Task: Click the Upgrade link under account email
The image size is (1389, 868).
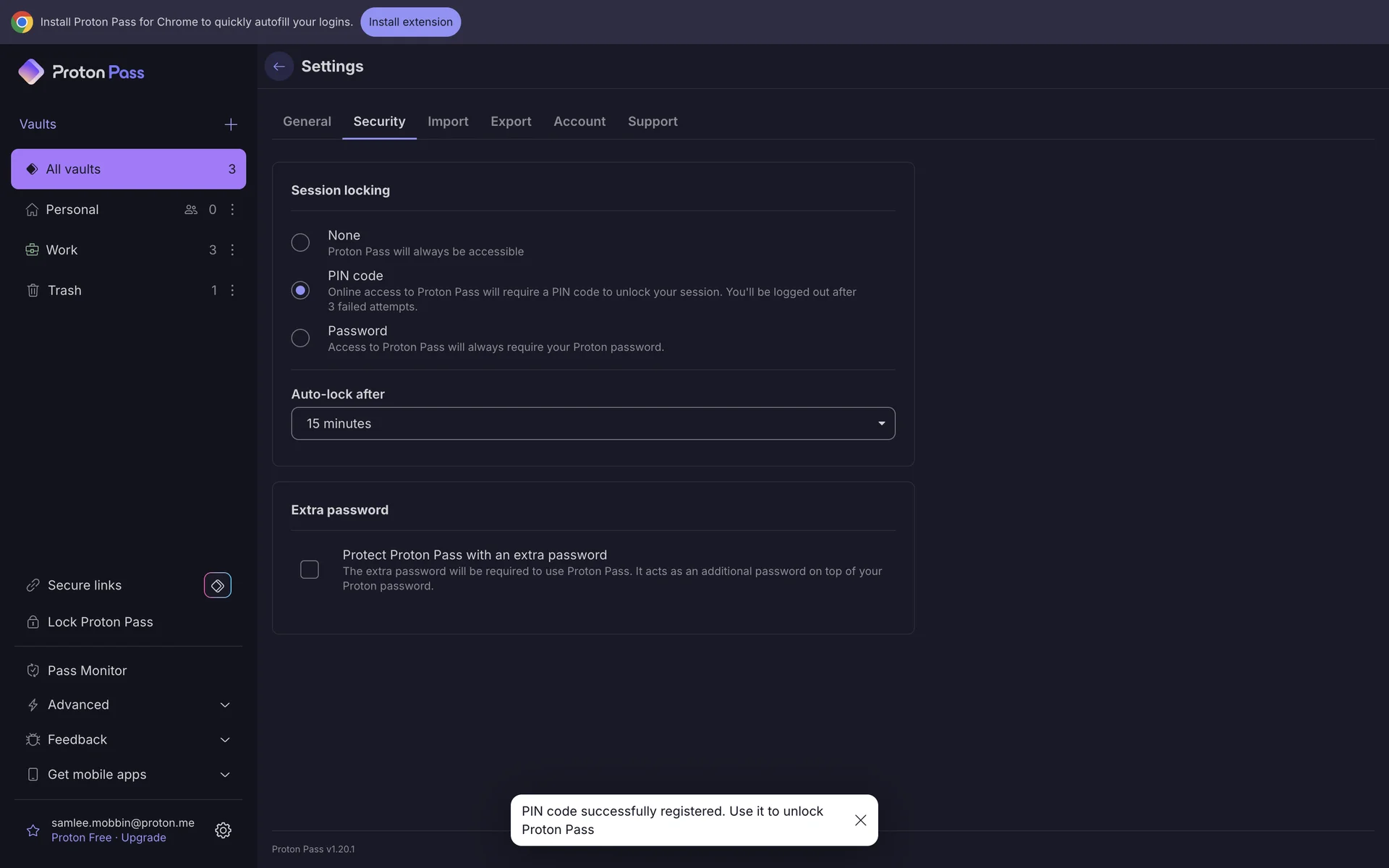Action: tap(143, 838)
